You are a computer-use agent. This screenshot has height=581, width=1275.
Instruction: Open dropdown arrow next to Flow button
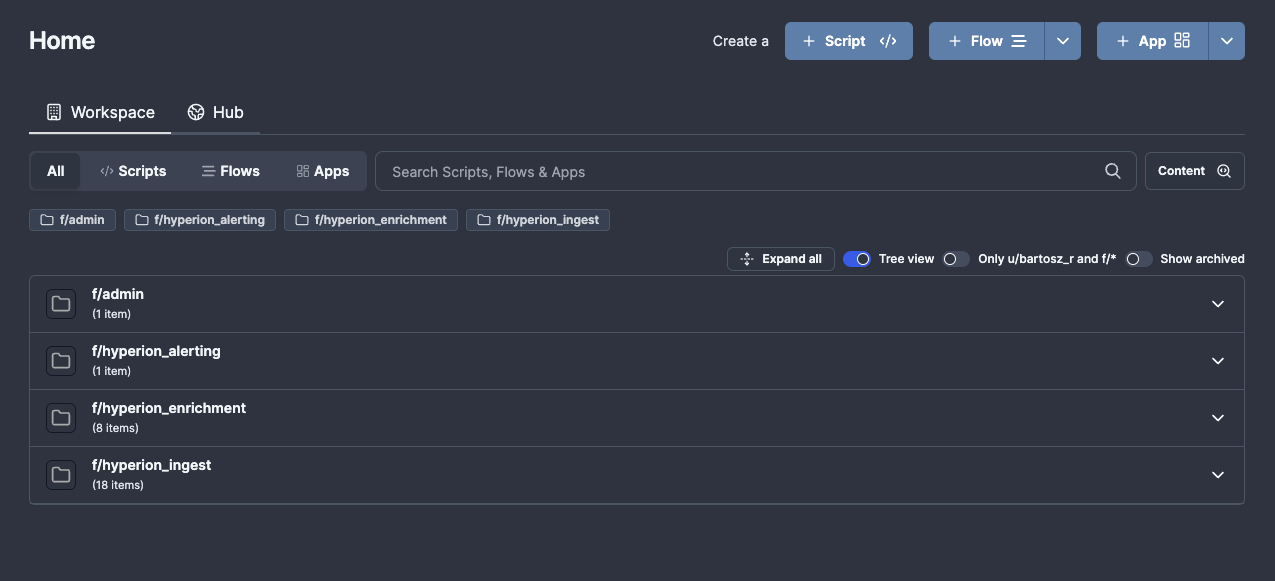point(1062,41)
